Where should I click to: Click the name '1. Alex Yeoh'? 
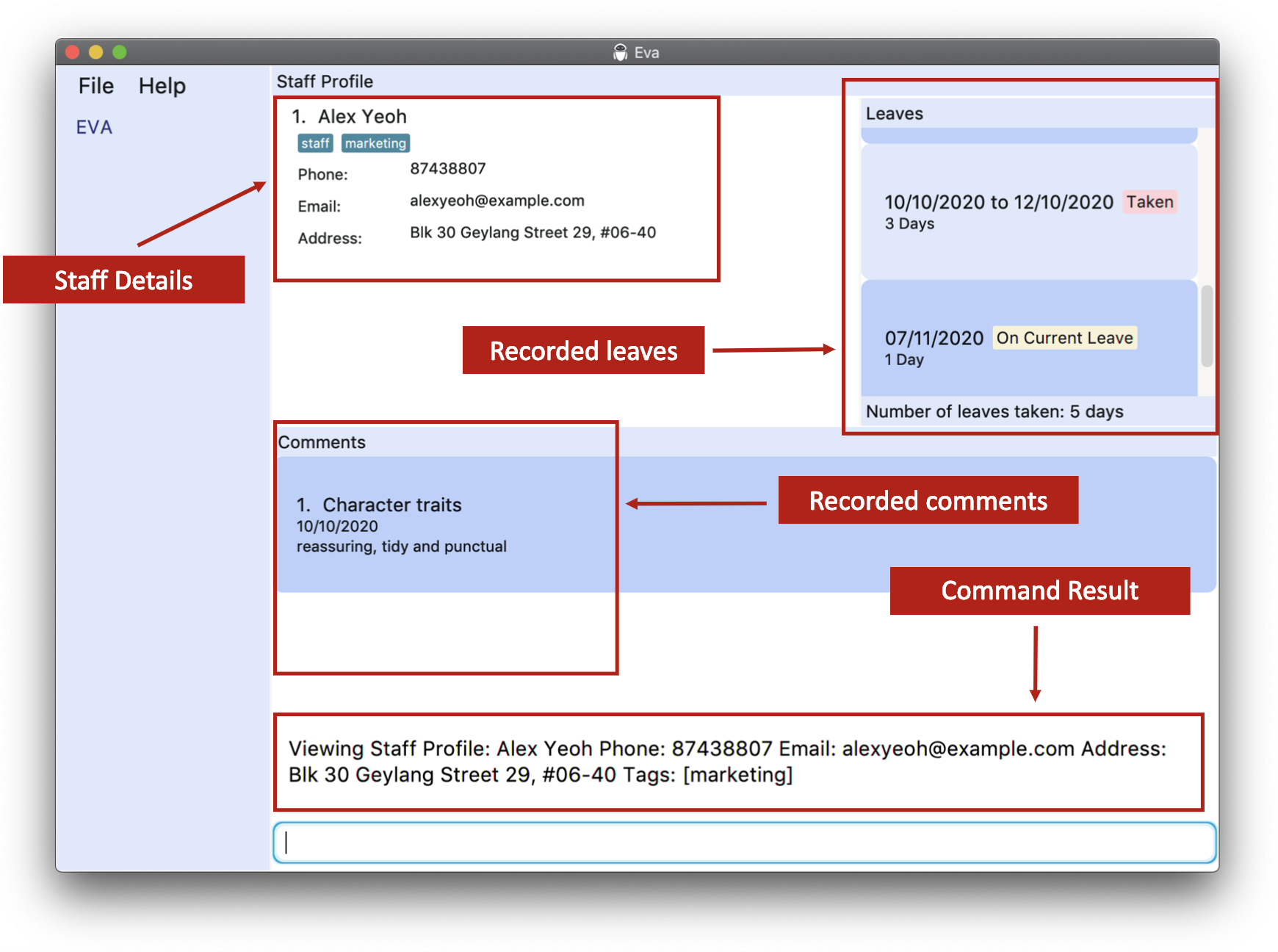(349, 116)
